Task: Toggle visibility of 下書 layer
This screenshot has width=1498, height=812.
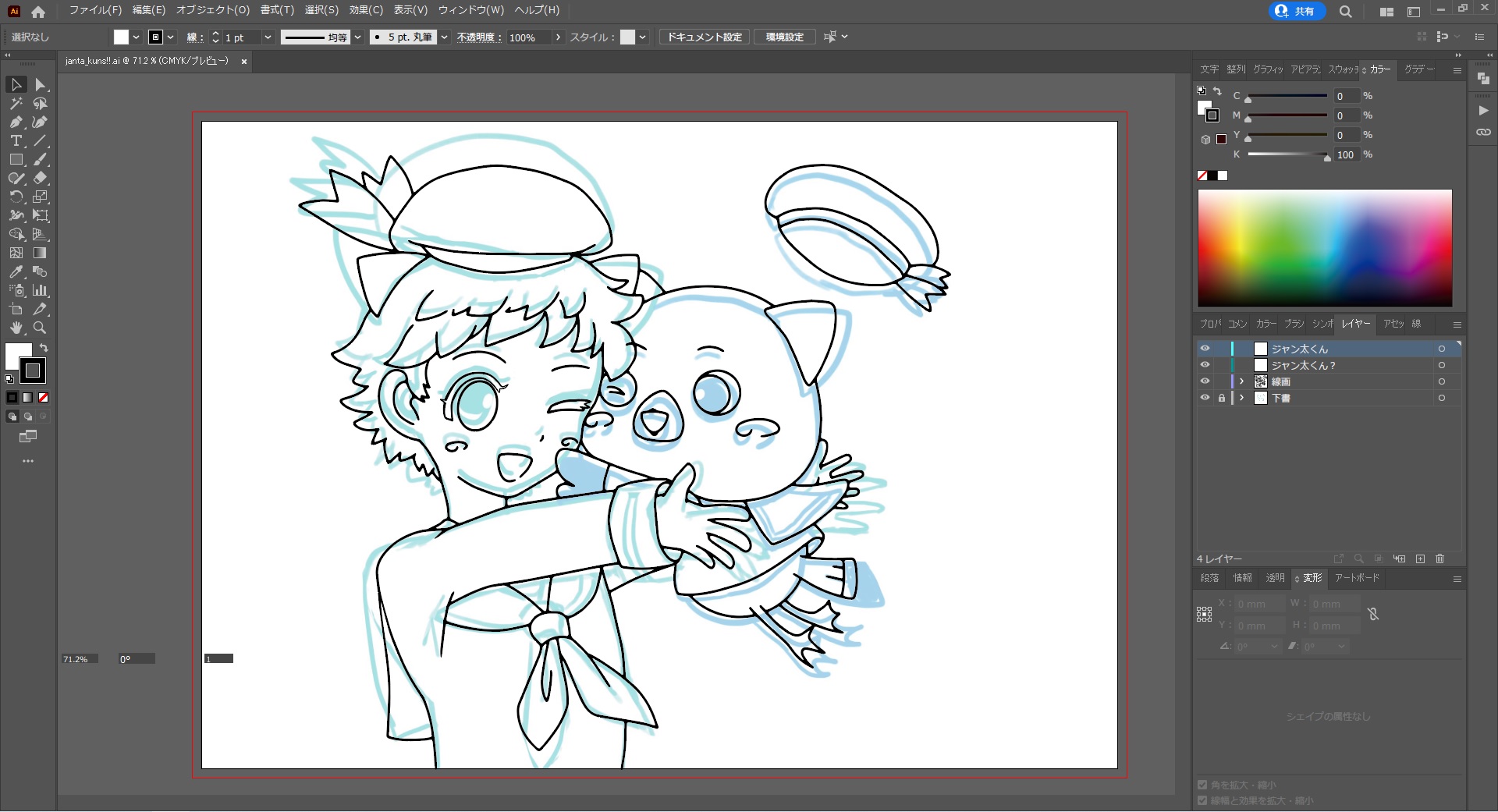Action: tap(1205, 398)
